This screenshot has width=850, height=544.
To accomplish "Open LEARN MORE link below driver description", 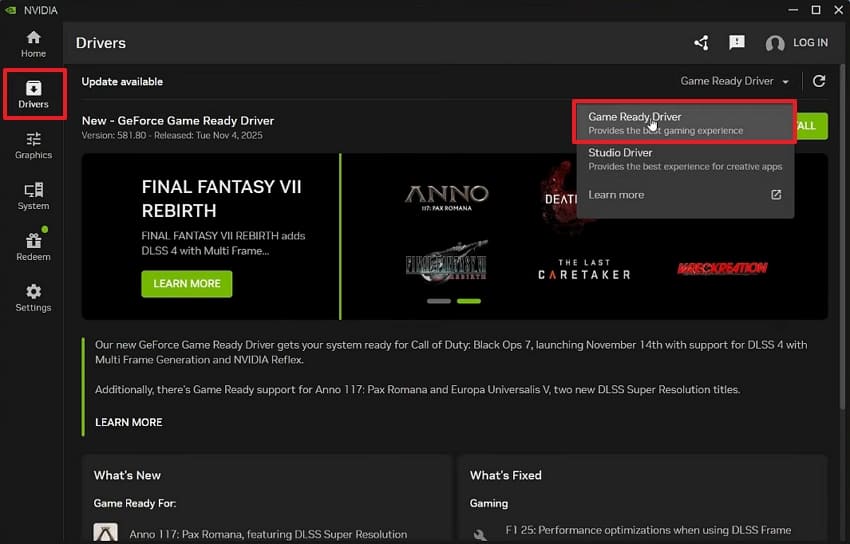I will (128, 422).
